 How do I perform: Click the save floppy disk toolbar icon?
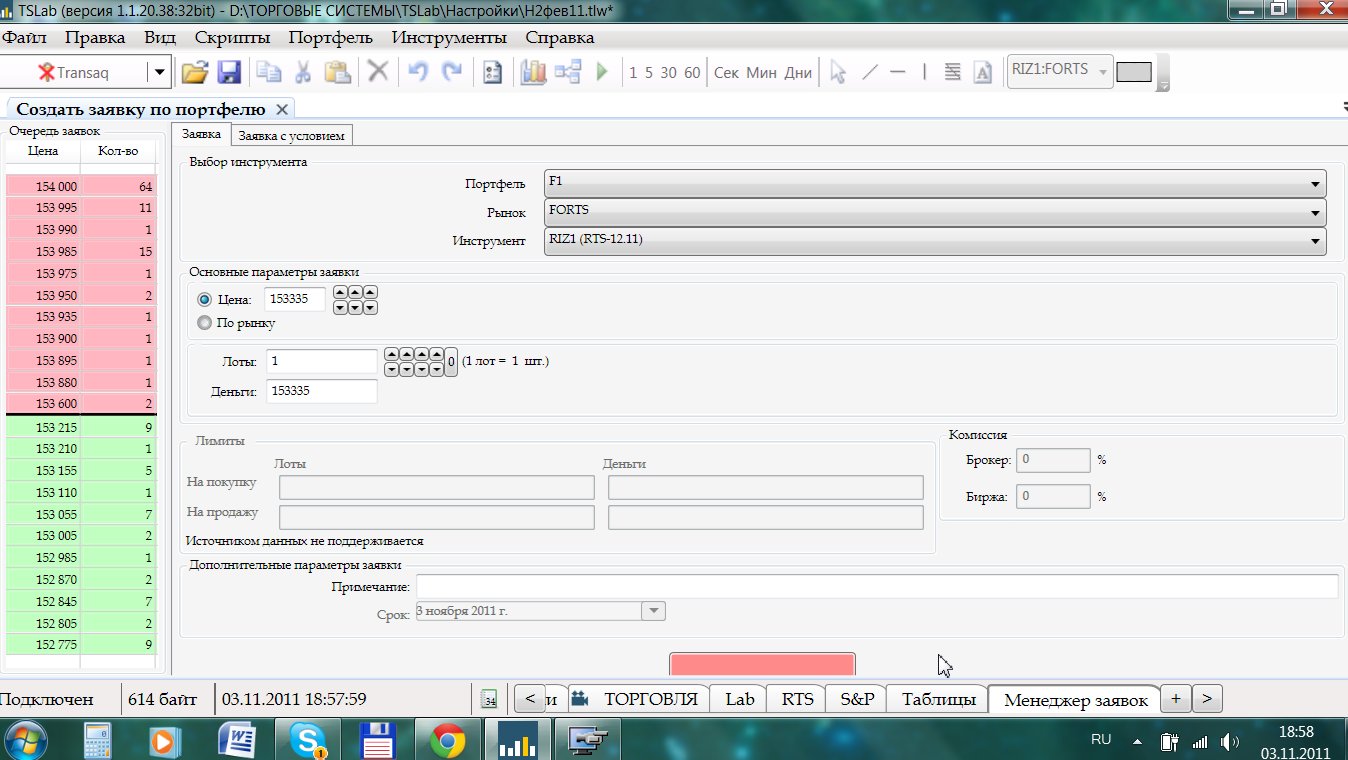tap(229, 72)
